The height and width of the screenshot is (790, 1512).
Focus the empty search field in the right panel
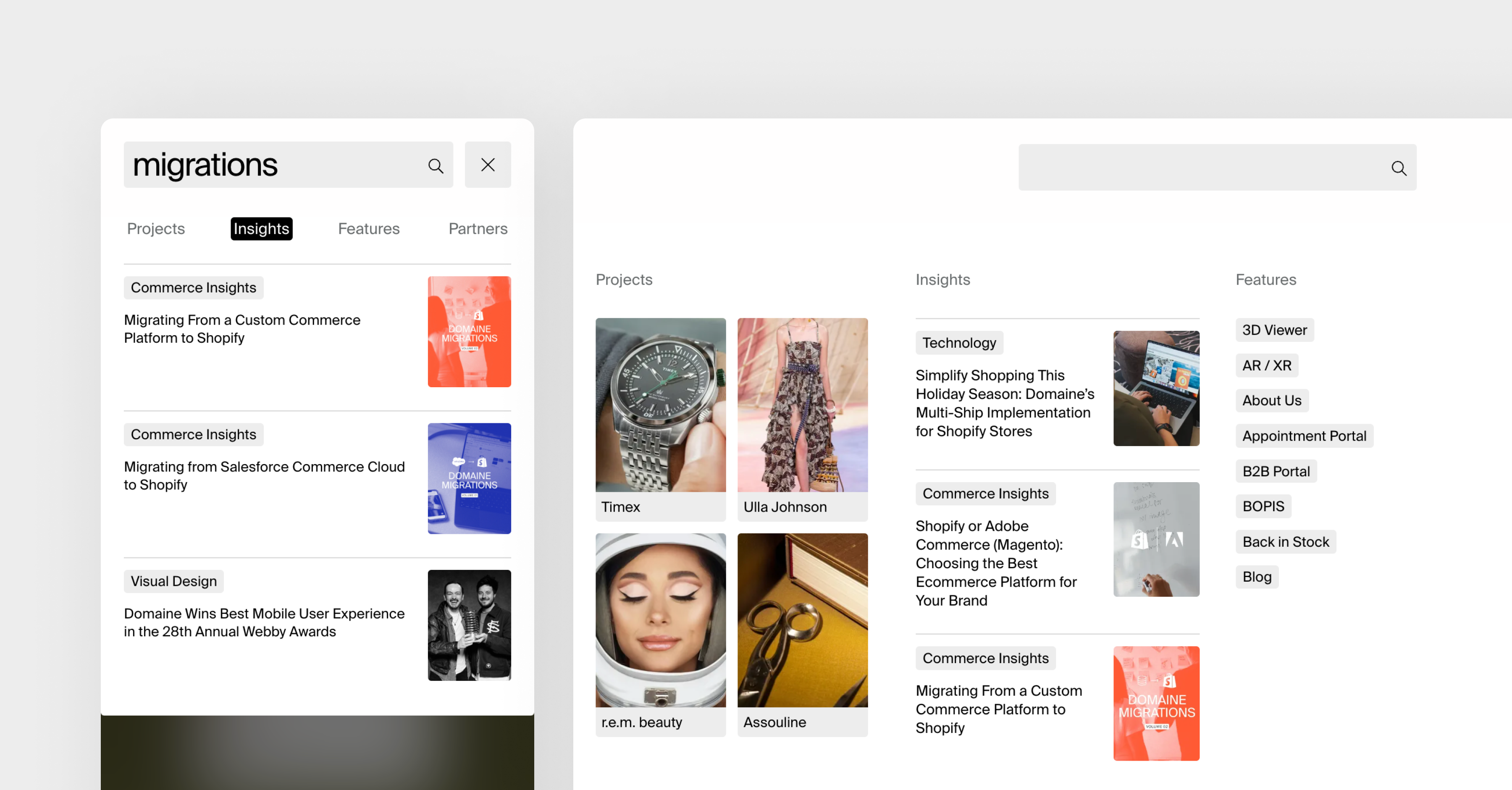coord(1217,167)
